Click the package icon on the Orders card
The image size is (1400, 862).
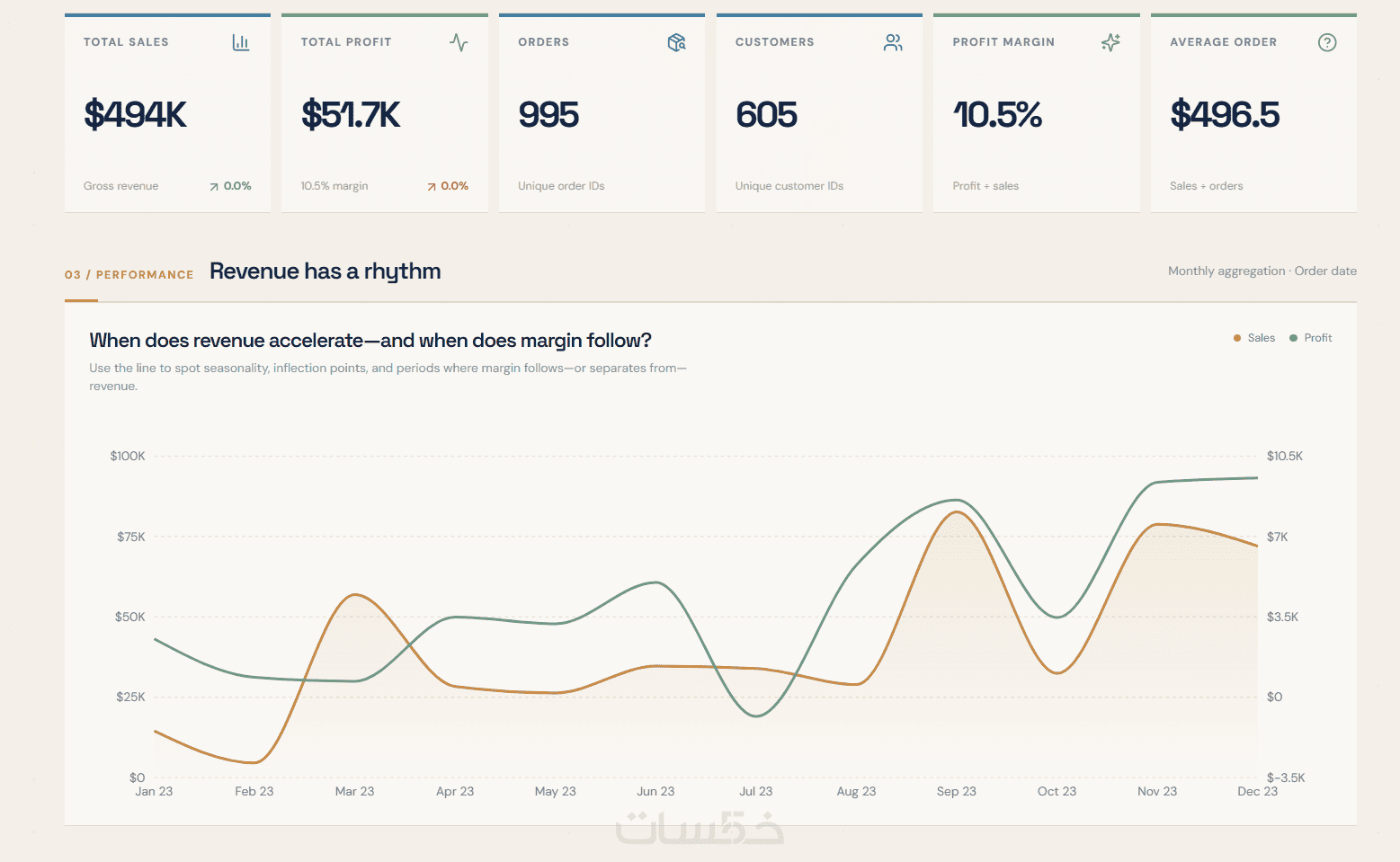coord(676,42)
